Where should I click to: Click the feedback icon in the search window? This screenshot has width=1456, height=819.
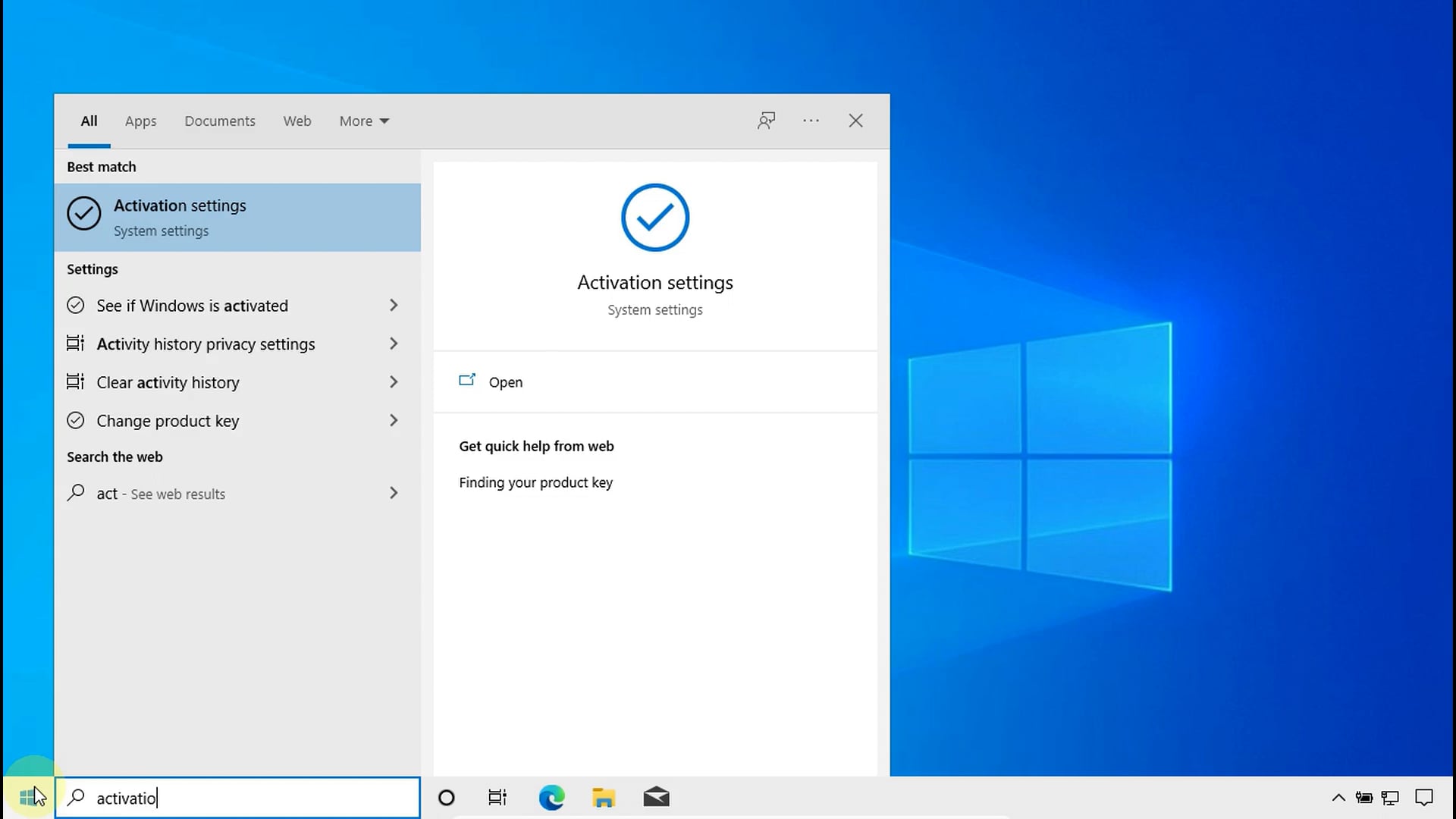(x=767, y=121)
